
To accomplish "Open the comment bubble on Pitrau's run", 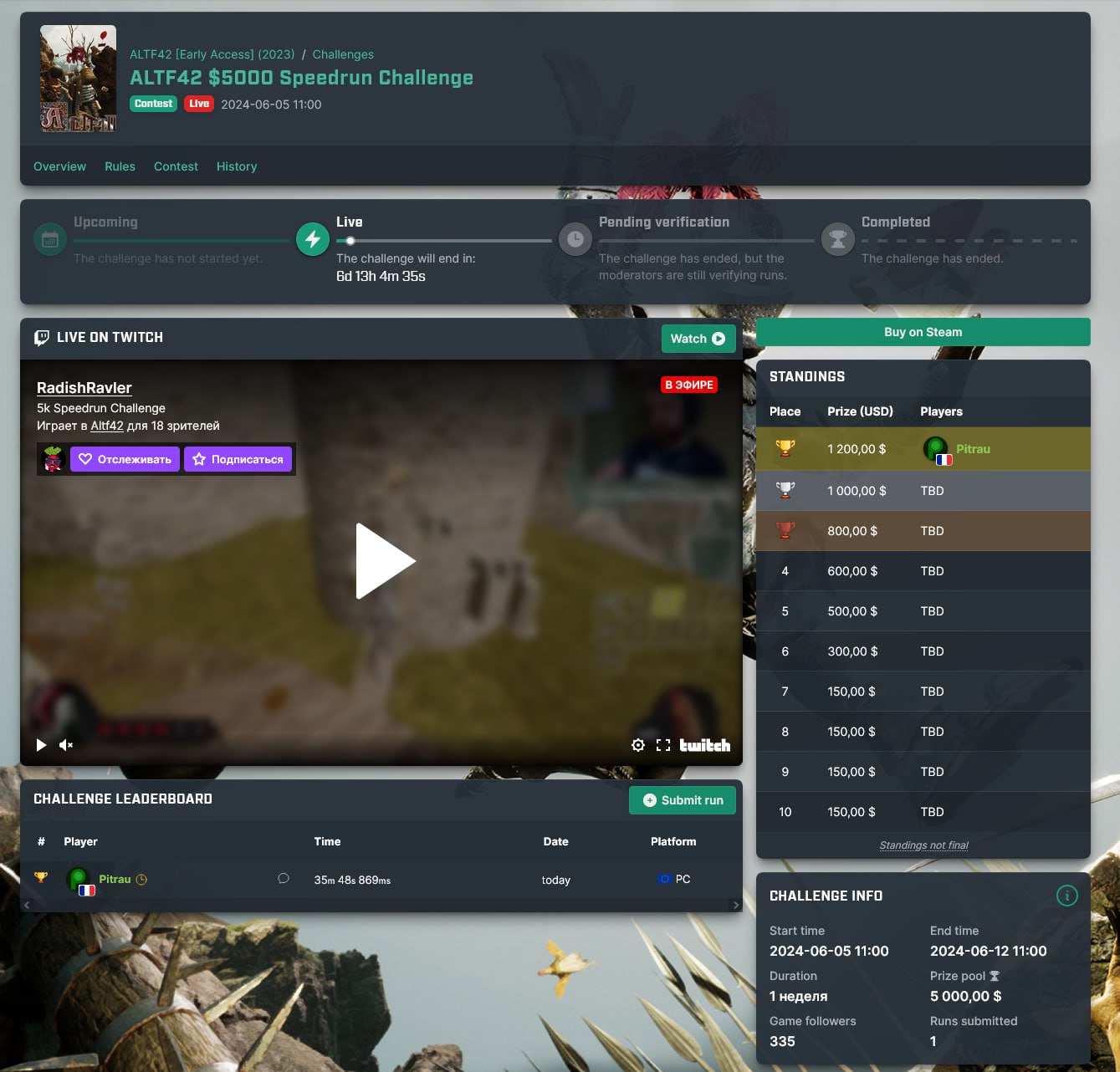I will 284,879.
